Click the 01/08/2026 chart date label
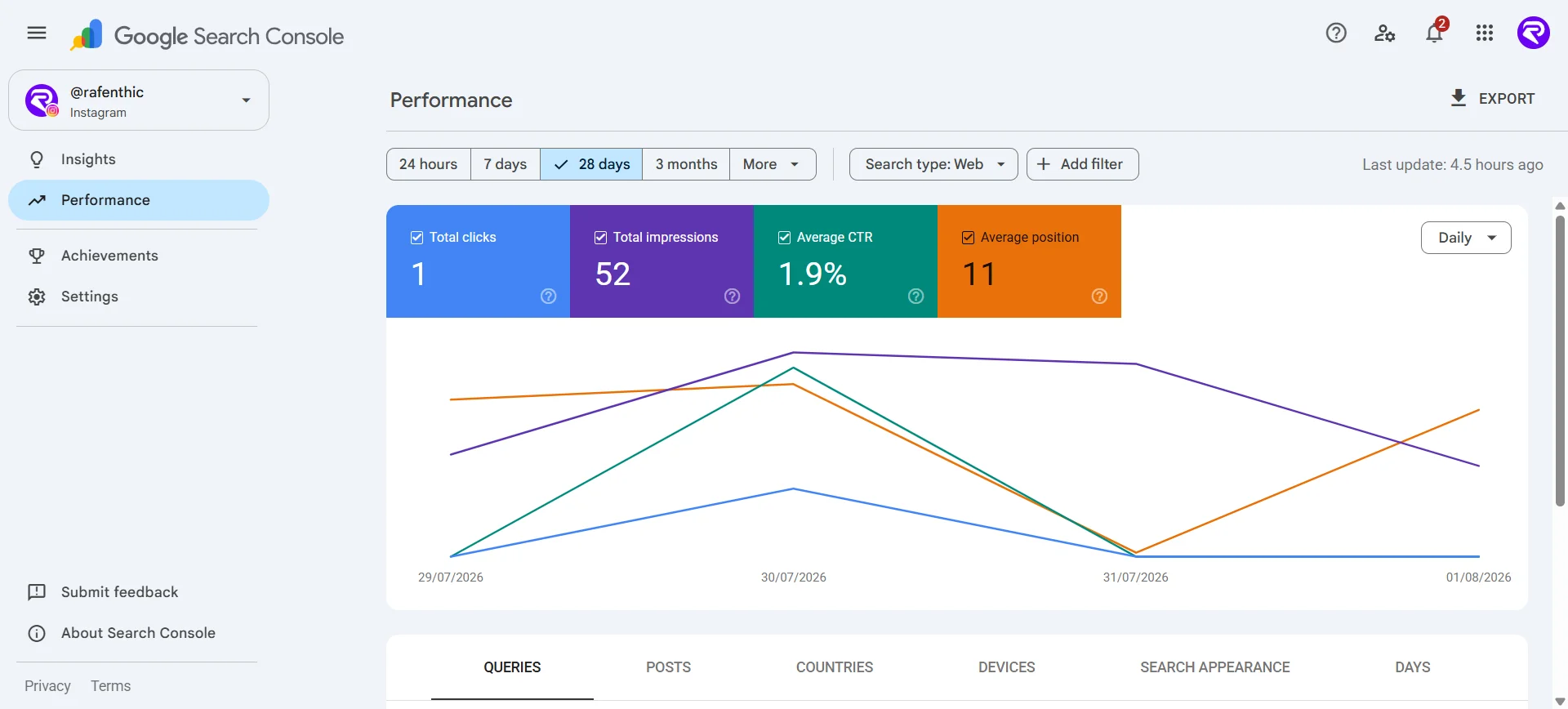The height and width of the screenshot is (709, 1568). click(x=1479, y=577)
